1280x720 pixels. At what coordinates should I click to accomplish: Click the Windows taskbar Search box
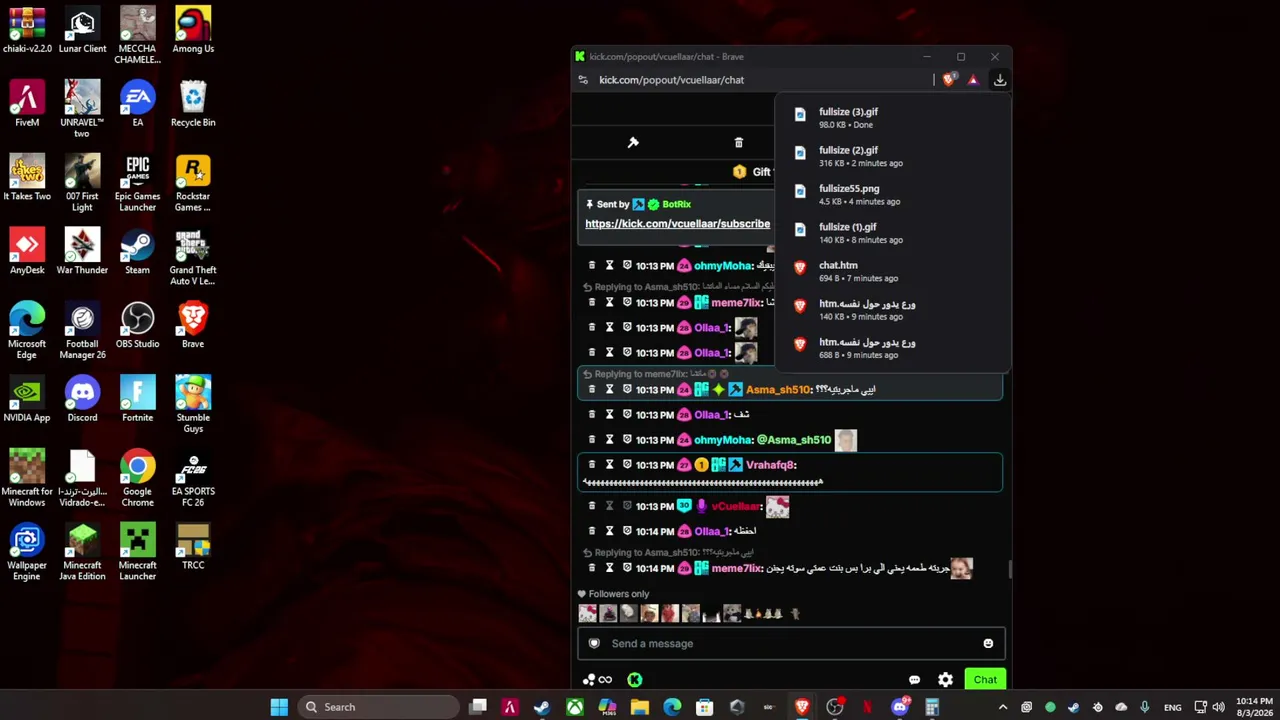coord(380,707)
